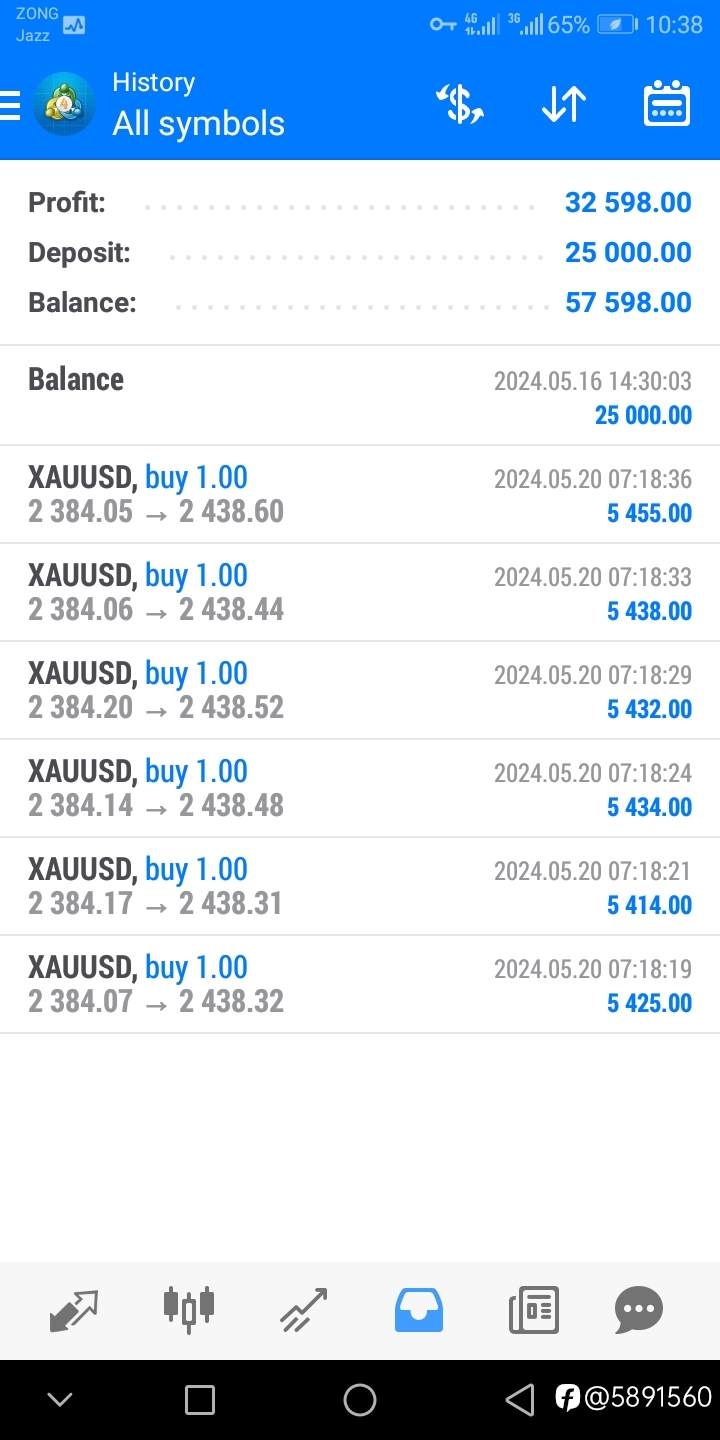Select the Balance 25 000.00 deposit entry
This screenshot has width=720, height=1440.
pyautogui.click(x=360, y=396)
